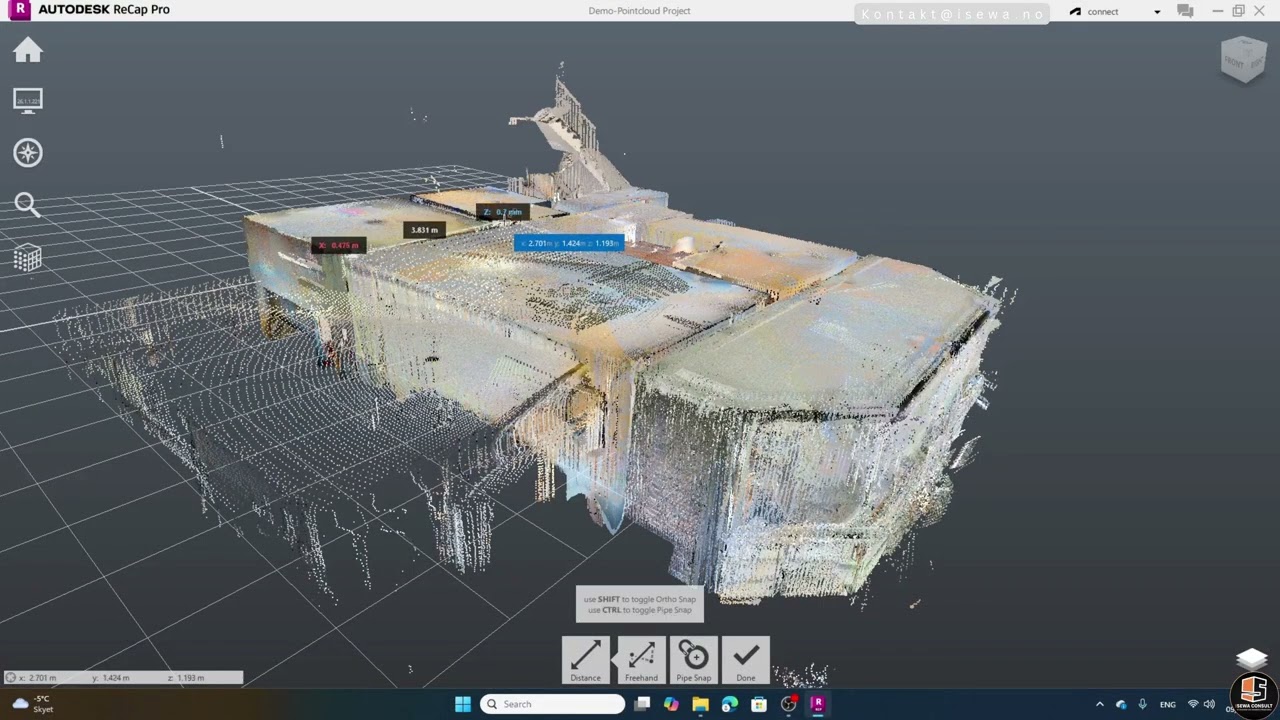This screenshot has height=720, width=1280.
Task: Select the Distance measure tool
Action: pyautogui.click(x=586, y=660)
